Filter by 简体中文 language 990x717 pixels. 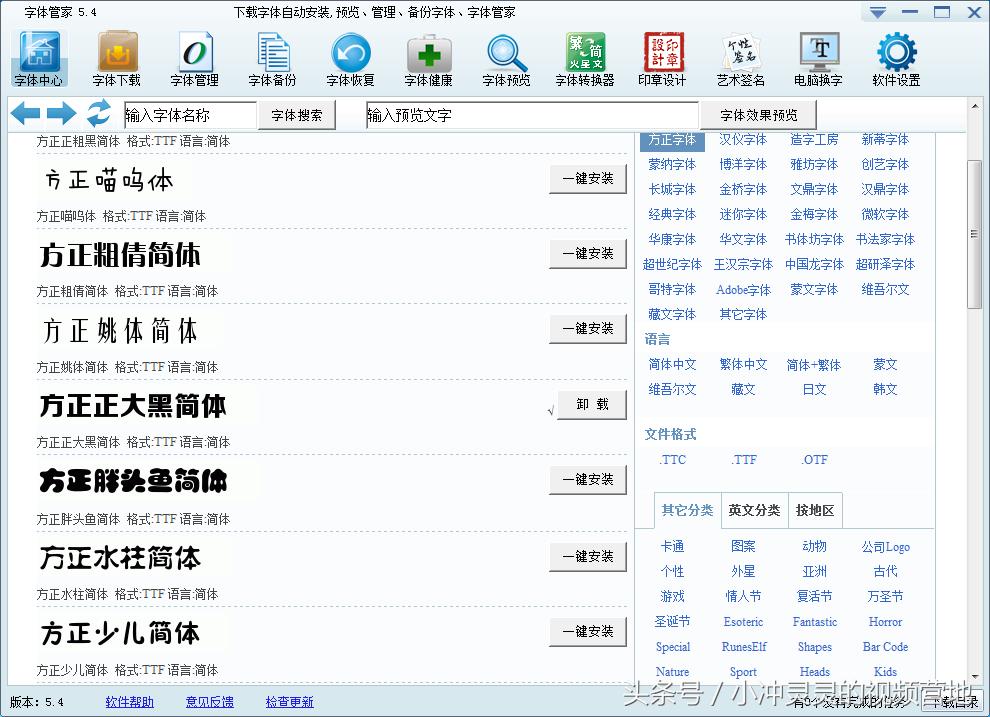[672, 365]
